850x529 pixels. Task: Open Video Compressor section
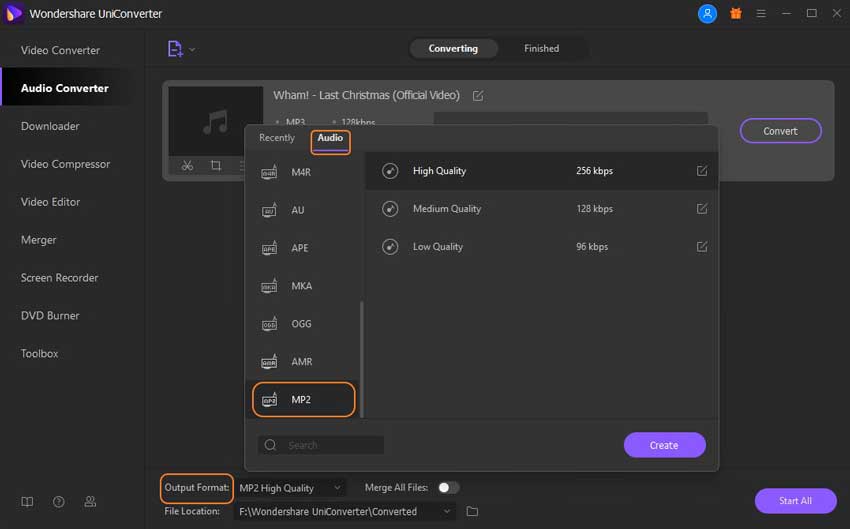(65, 164)
